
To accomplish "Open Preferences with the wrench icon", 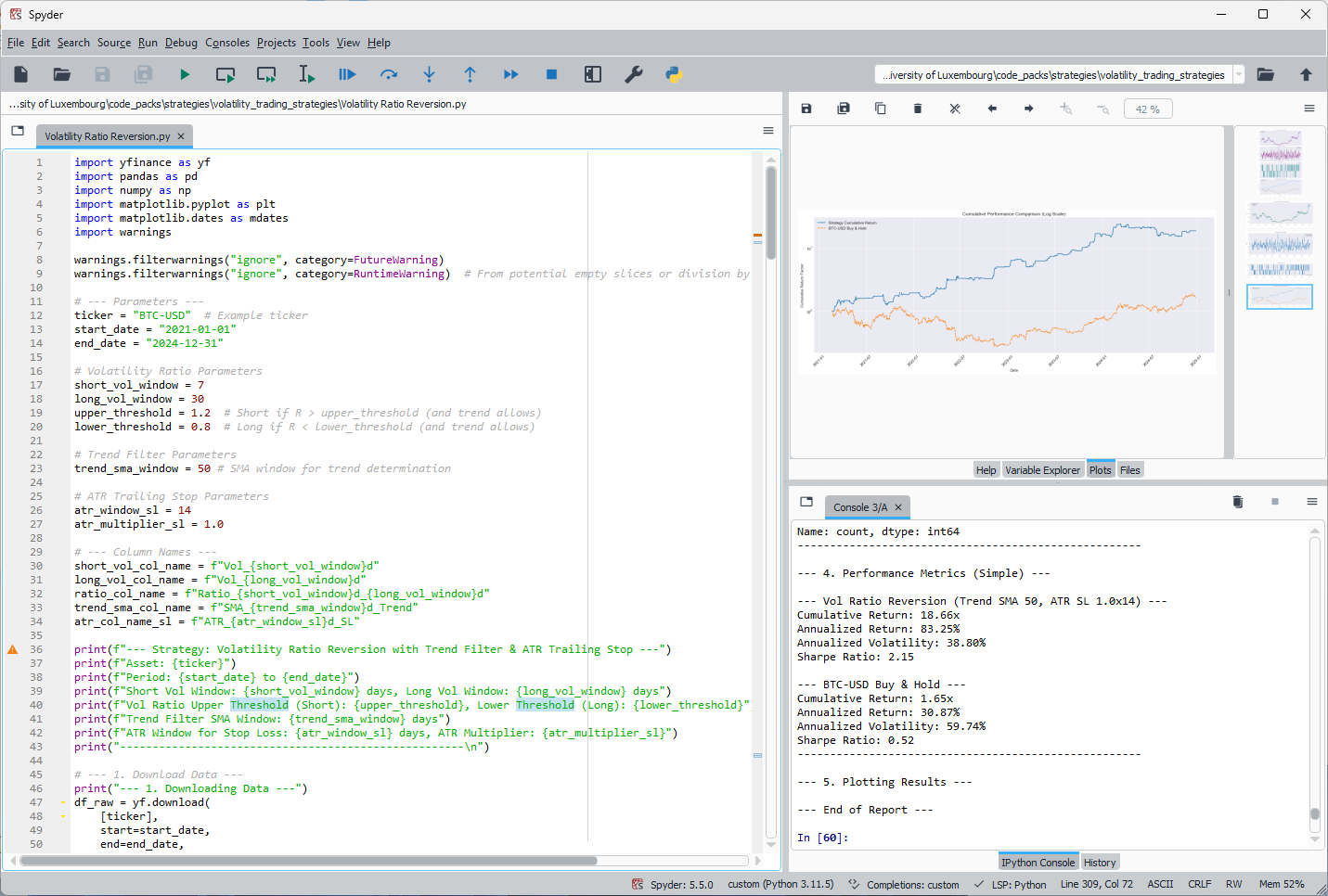I will coord(634,74).
